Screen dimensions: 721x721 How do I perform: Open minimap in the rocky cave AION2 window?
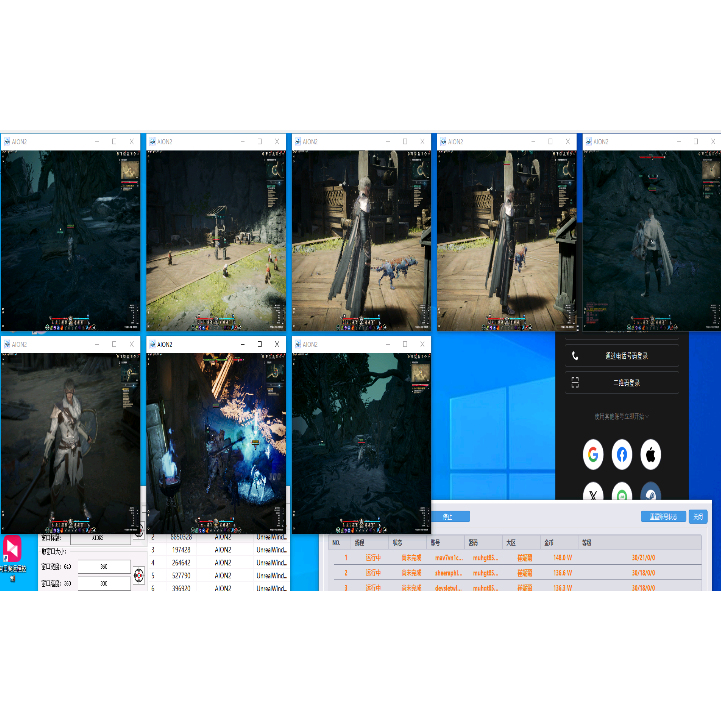pos(711,171)
